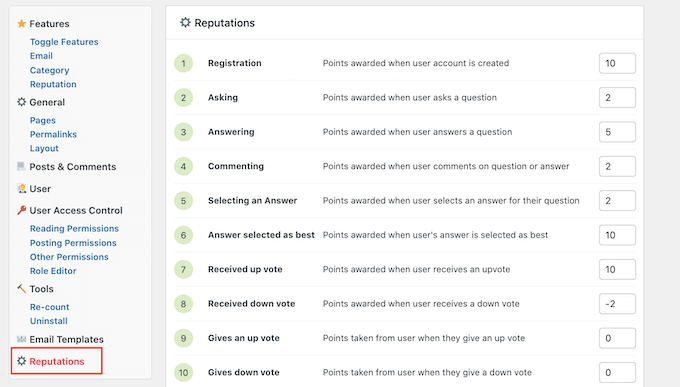Go to Toggle Features link
The width and height of the screenshot is (680, 387).
tap(64, 42)
